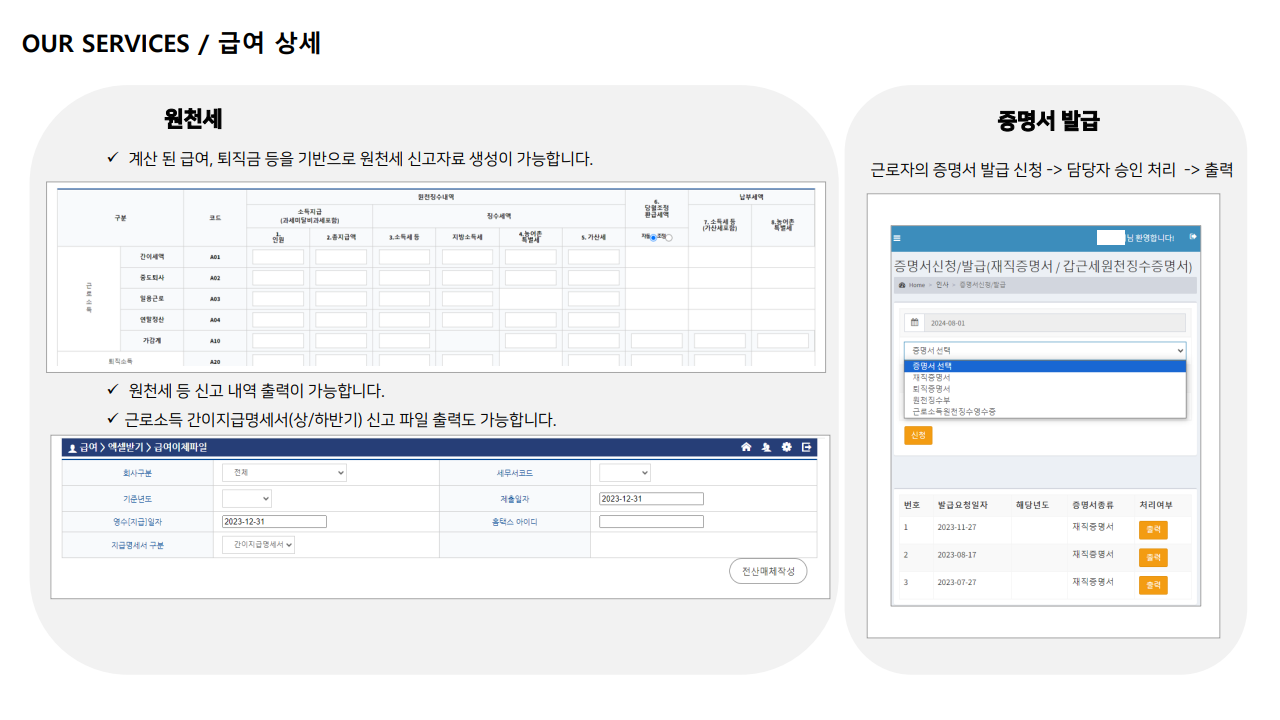This screenshot has height=720, width=1280.
Task: Click the 2024-08-01 date field
Action: tap(1054, 323)
